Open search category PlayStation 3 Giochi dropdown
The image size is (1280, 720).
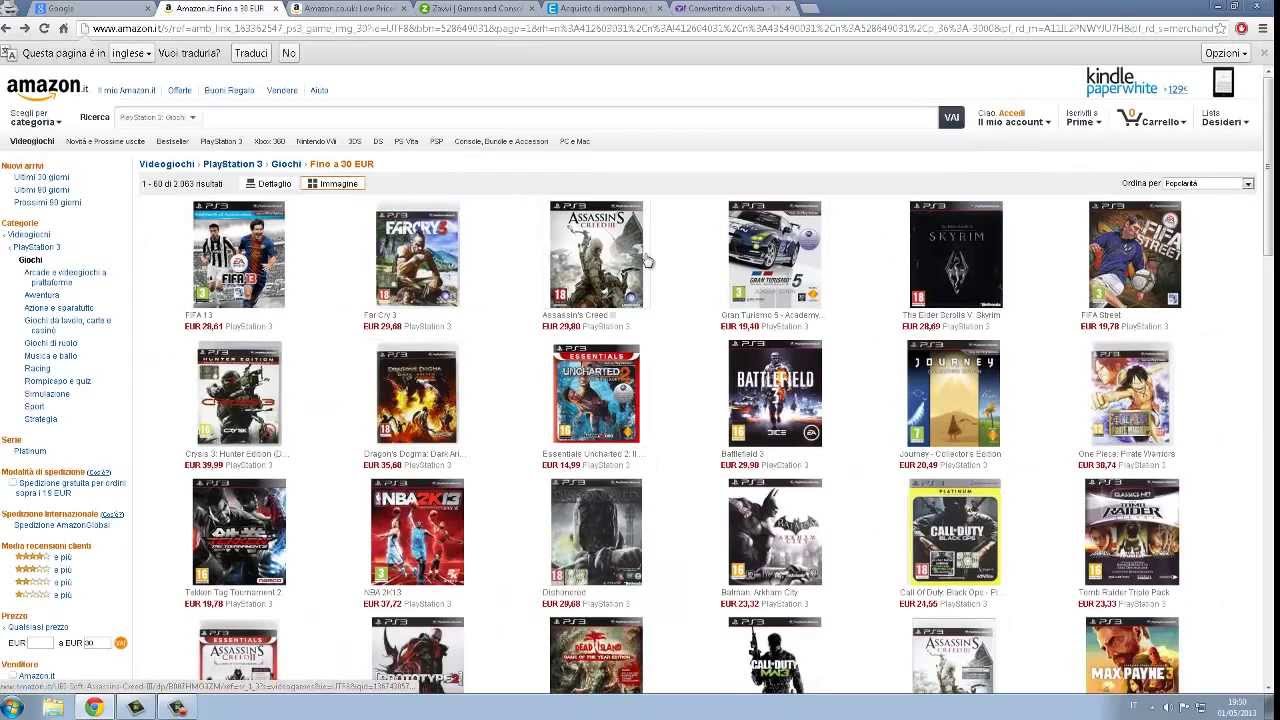[x=157, y=117]
